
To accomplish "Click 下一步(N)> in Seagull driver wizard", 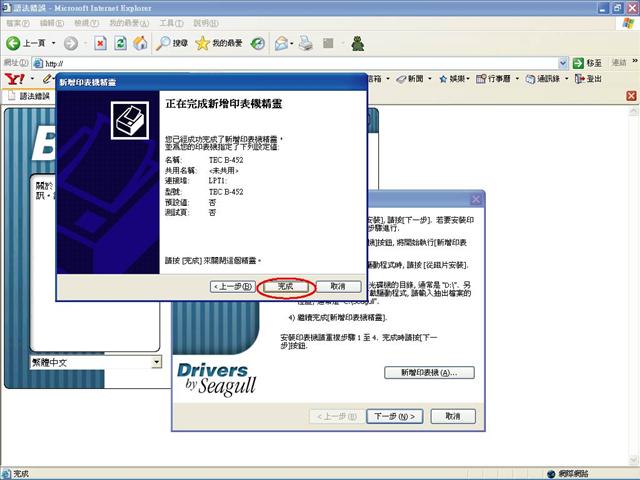I will click(394, 416).
